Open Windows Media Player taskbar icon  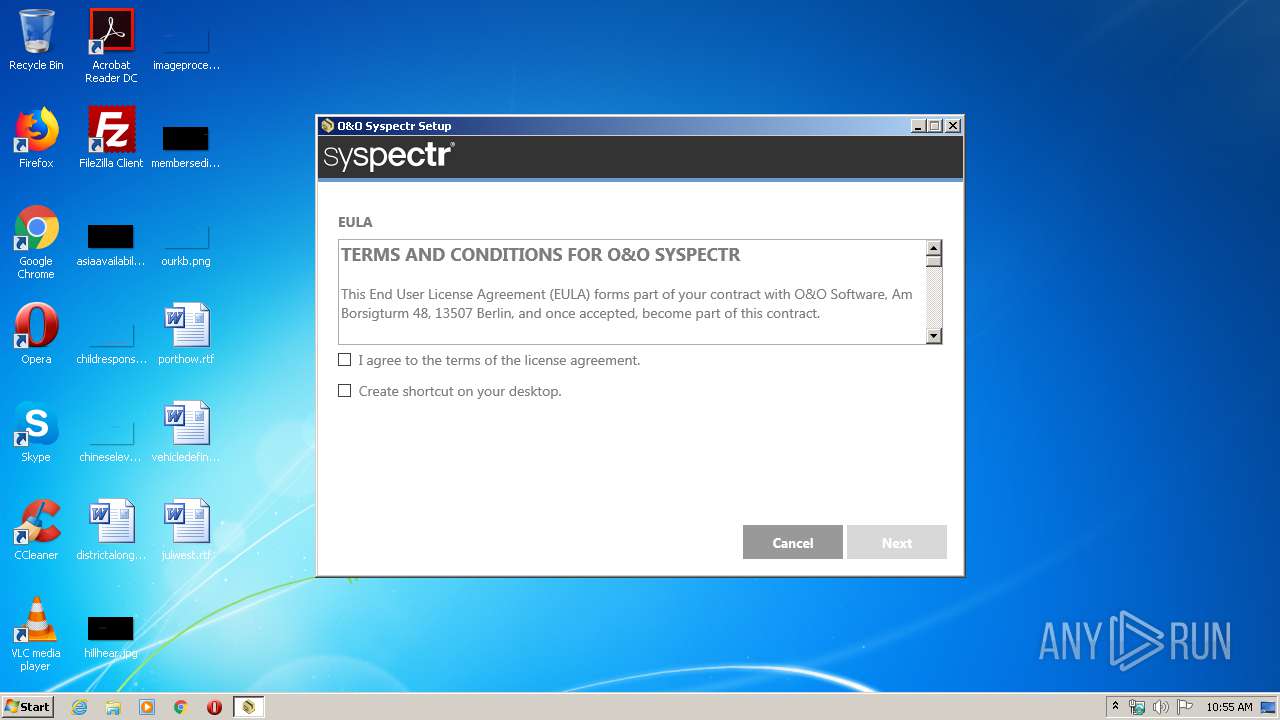[x=147, y=707]
